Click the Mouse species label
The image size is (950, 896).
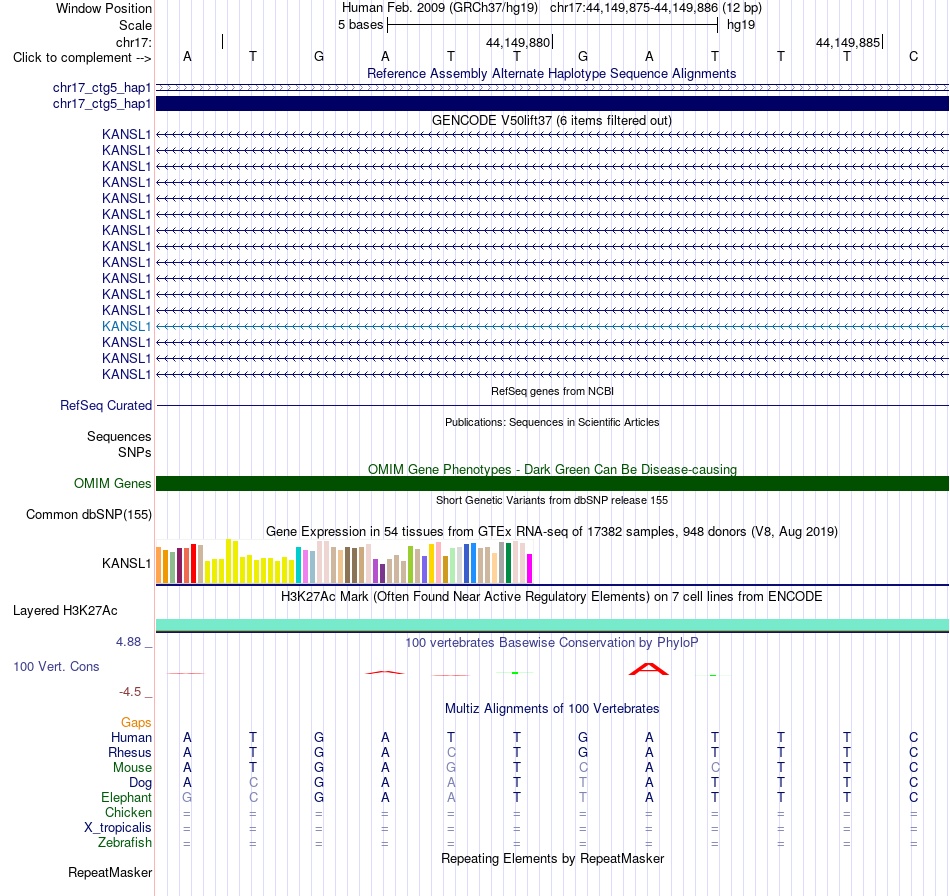pyautogui.click(x=132, y=768)
